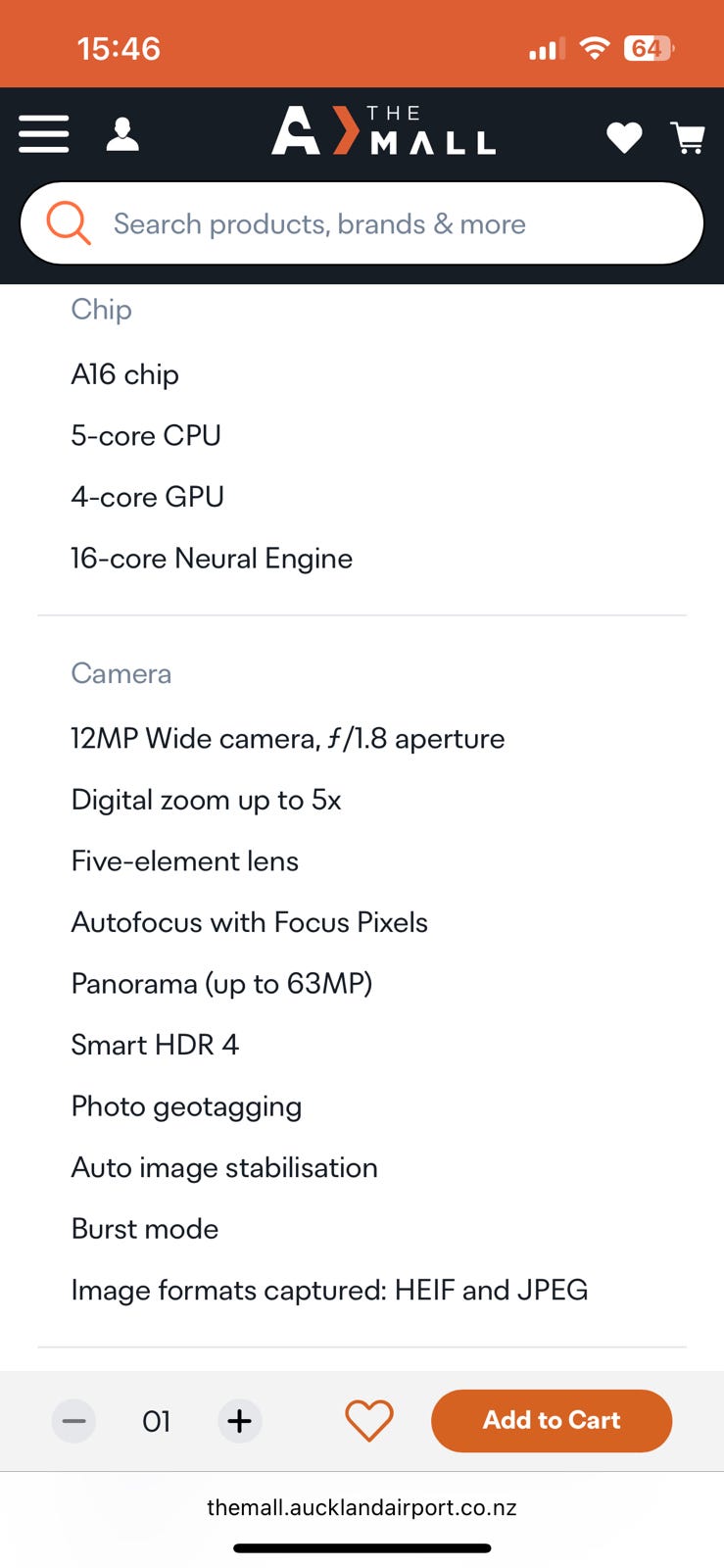Open the shopping cart icon

pos(688,137)
